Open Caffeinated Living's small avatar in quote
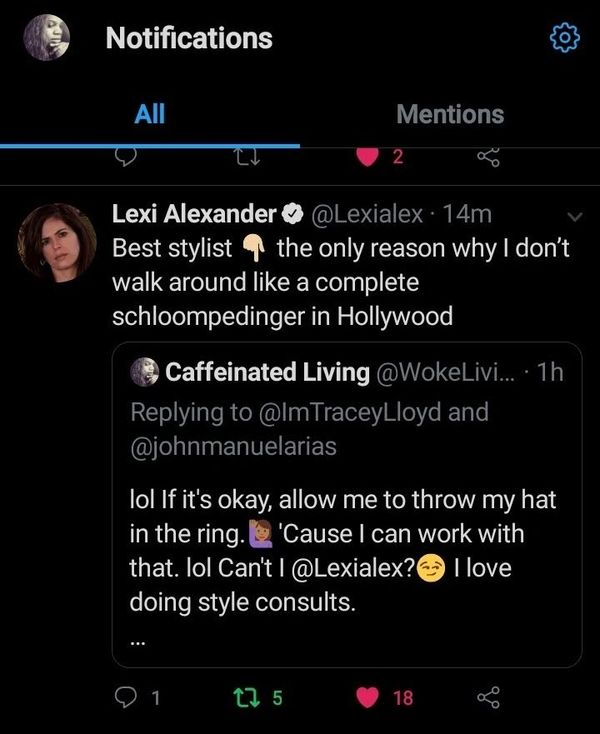 point(145,372)
